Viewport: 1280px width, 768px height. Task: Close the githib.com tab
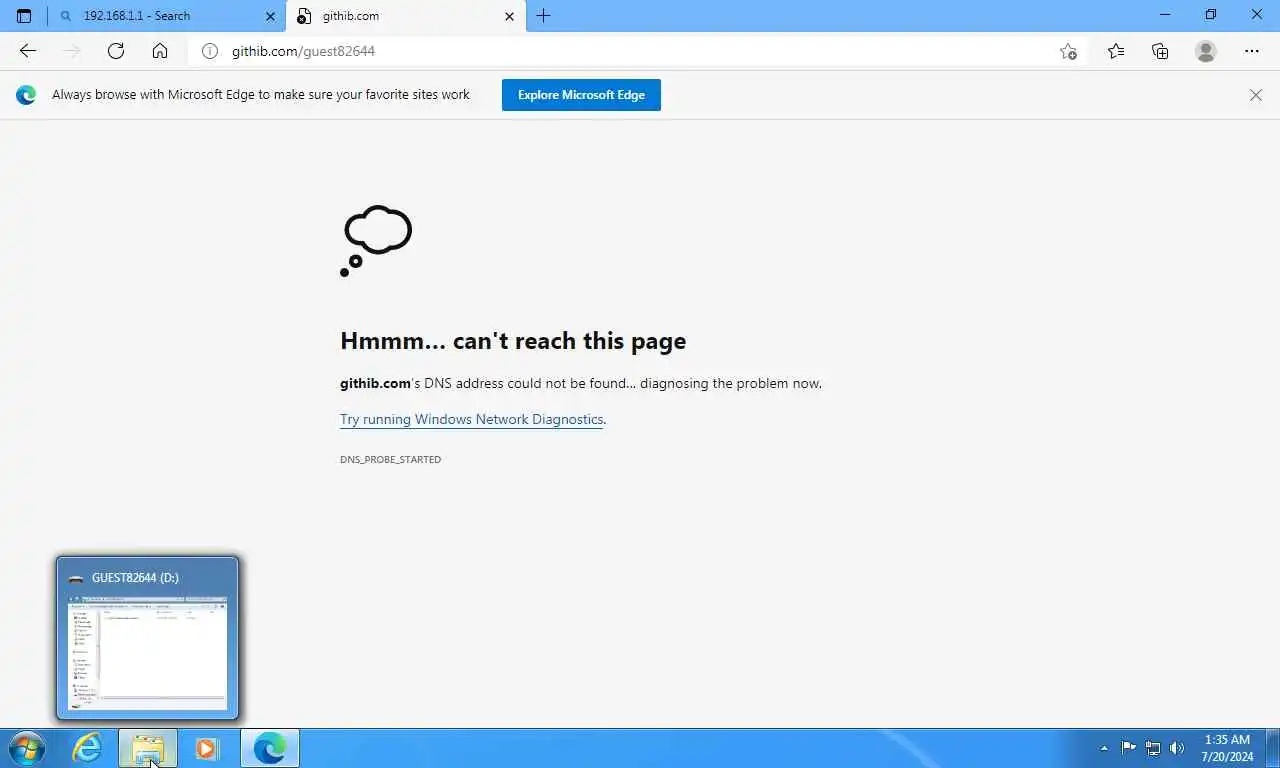(510, 16)
